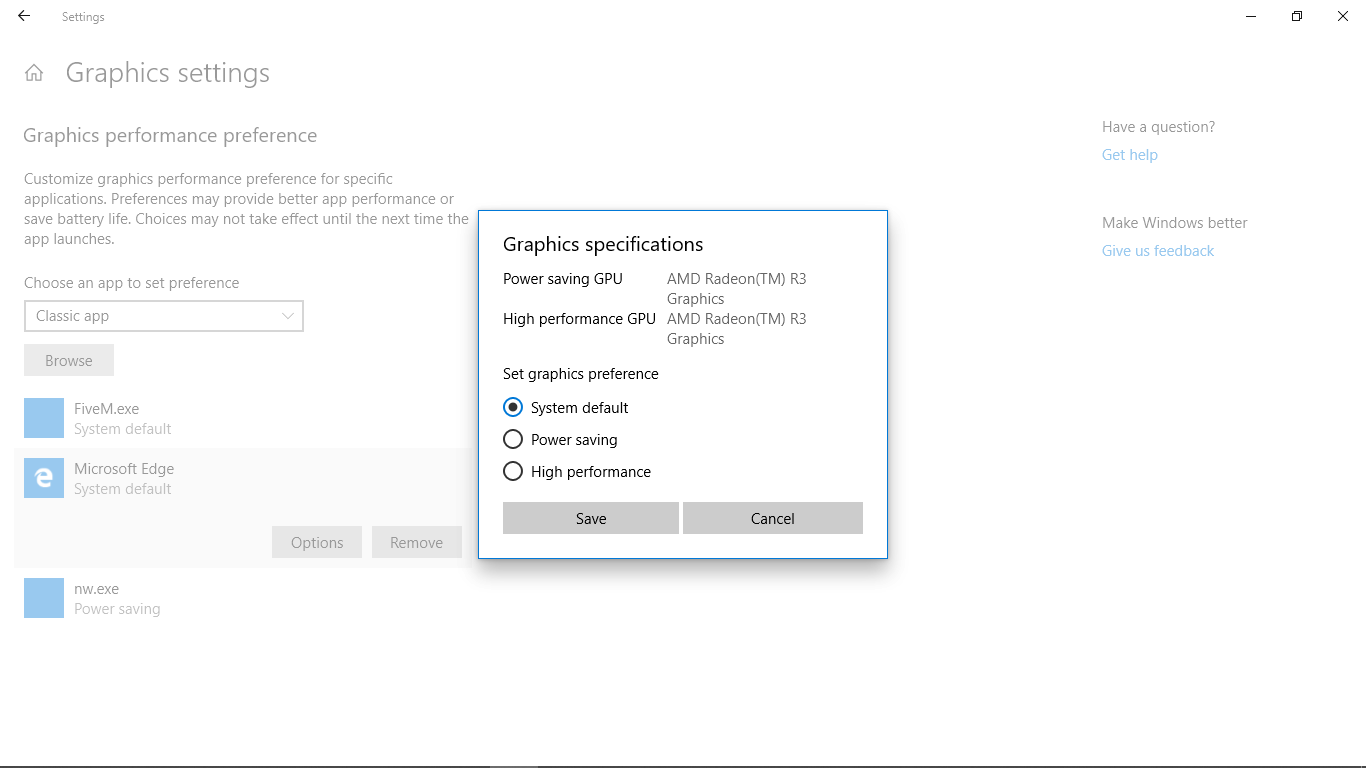Screen dimensions: 1366x768
Task: Click the nw.exe app icon
Action: 44,598
